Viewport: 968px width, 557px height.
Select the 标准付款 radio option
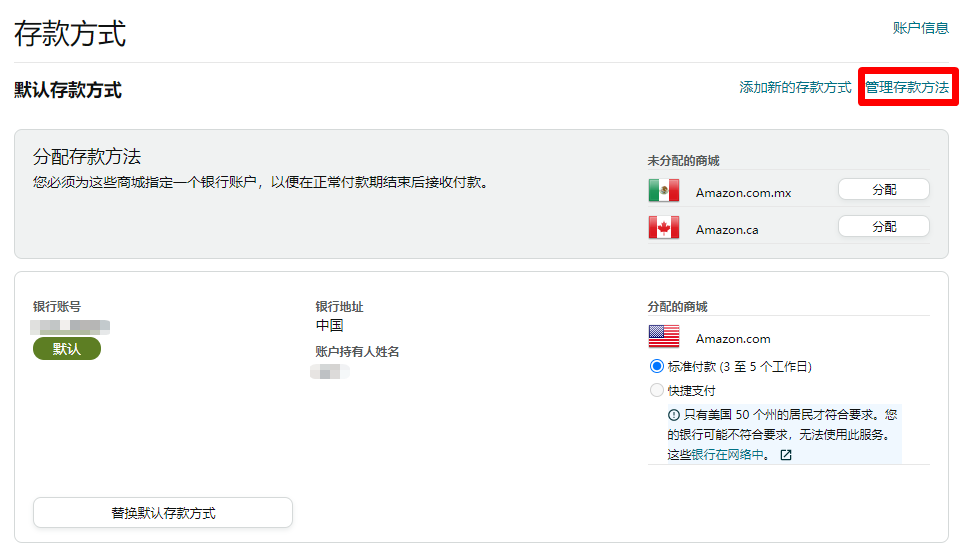point(657,366)
